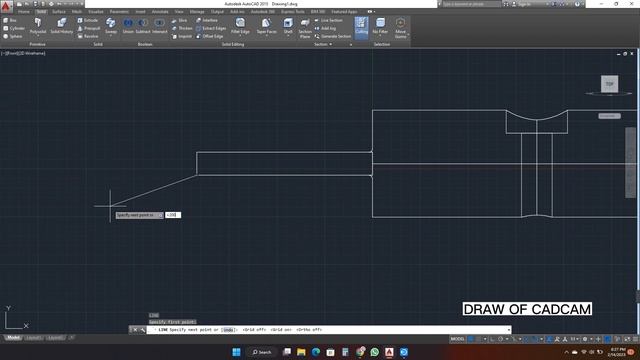Click the search keyword input field
The height and width of the screenshot is (360, 640).
(471, 4)
